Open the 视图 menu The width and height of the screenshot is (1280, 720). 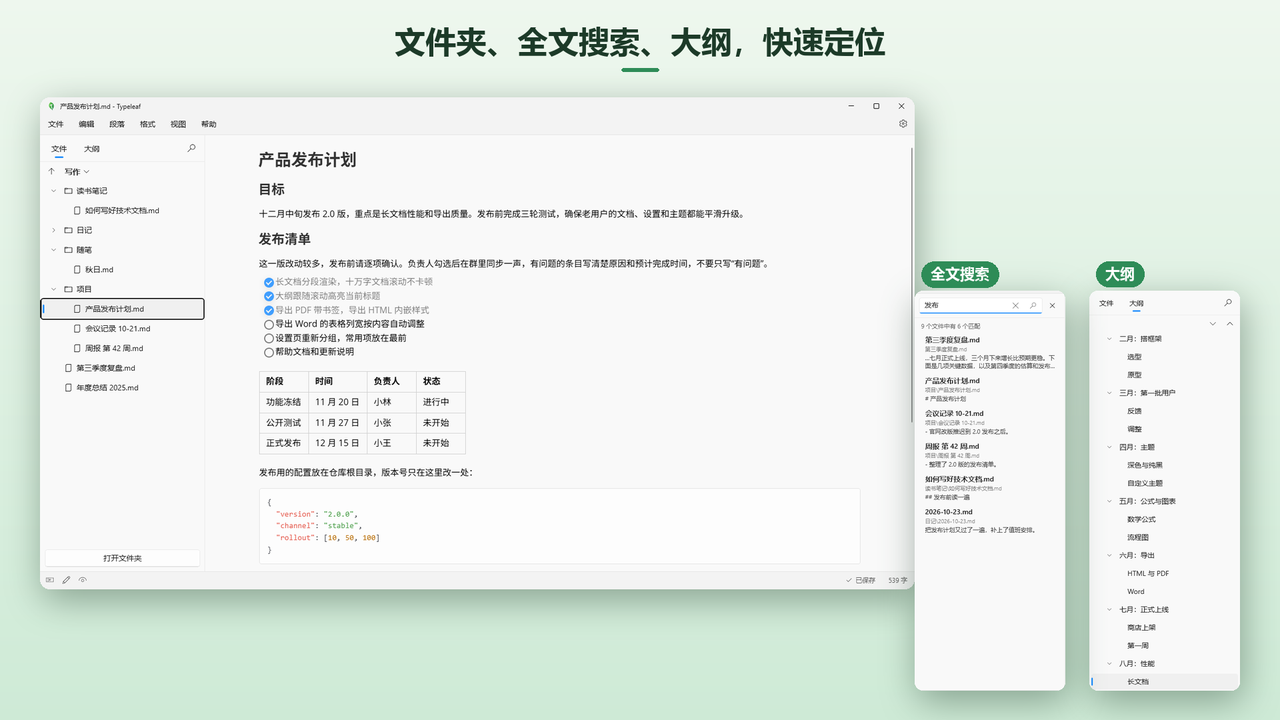pos(178,124)
